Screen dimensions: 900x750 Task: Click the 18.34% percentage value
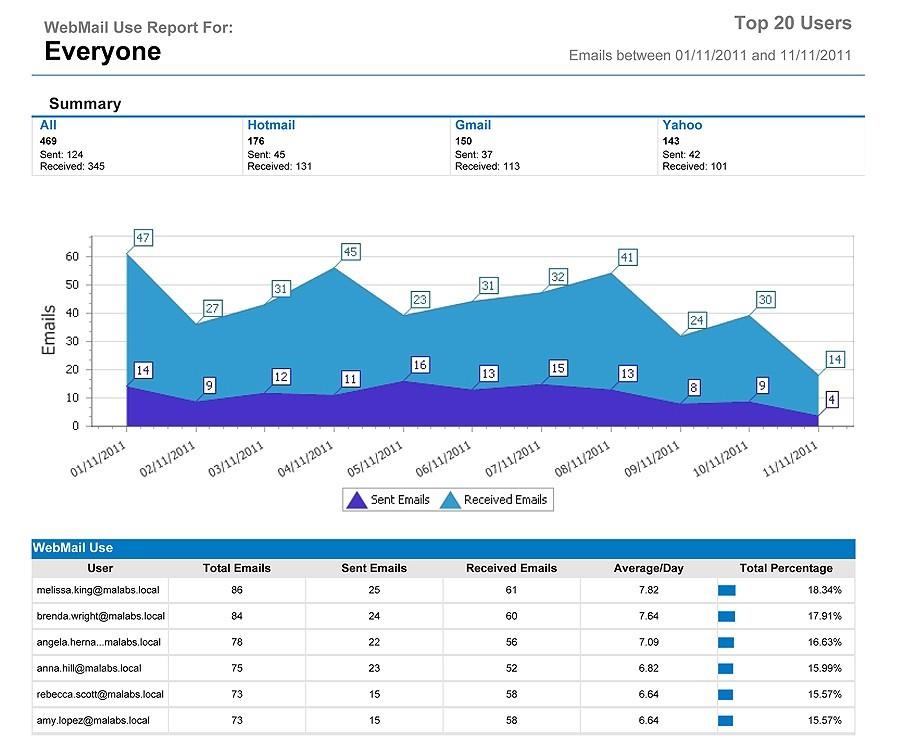[825, 590]
